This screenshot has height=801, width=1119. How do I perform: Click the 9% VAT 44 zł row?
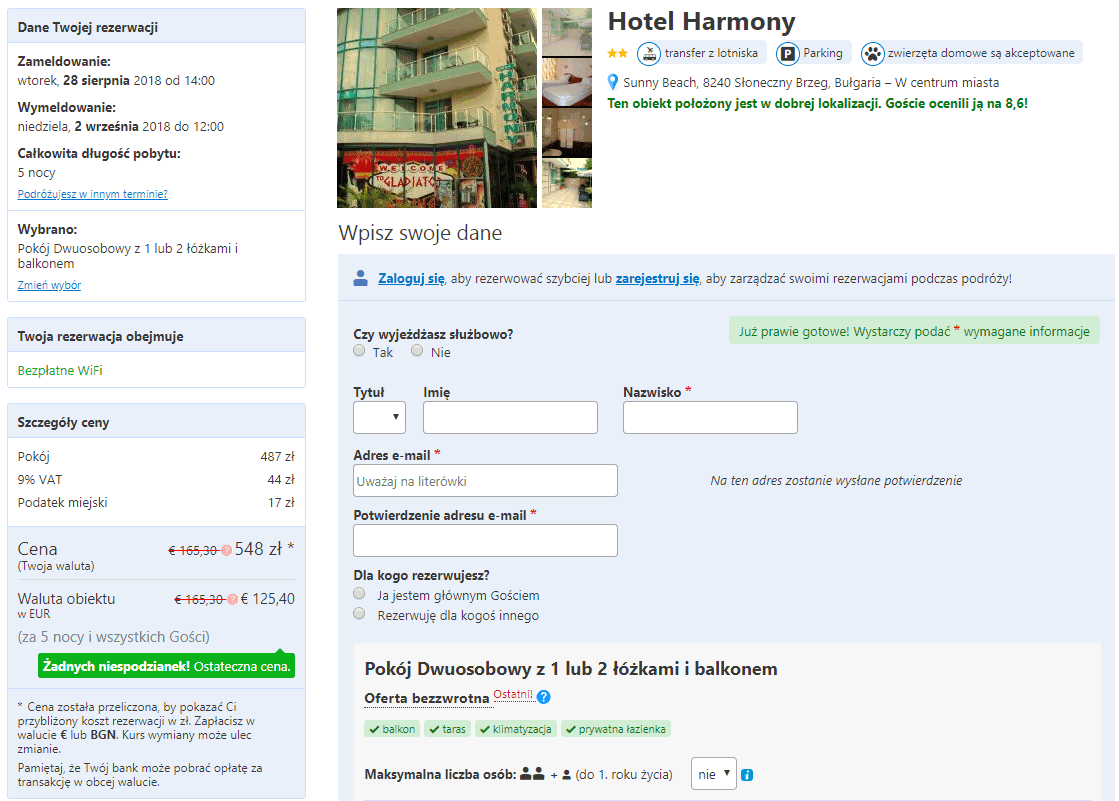[x=156, y=480]
